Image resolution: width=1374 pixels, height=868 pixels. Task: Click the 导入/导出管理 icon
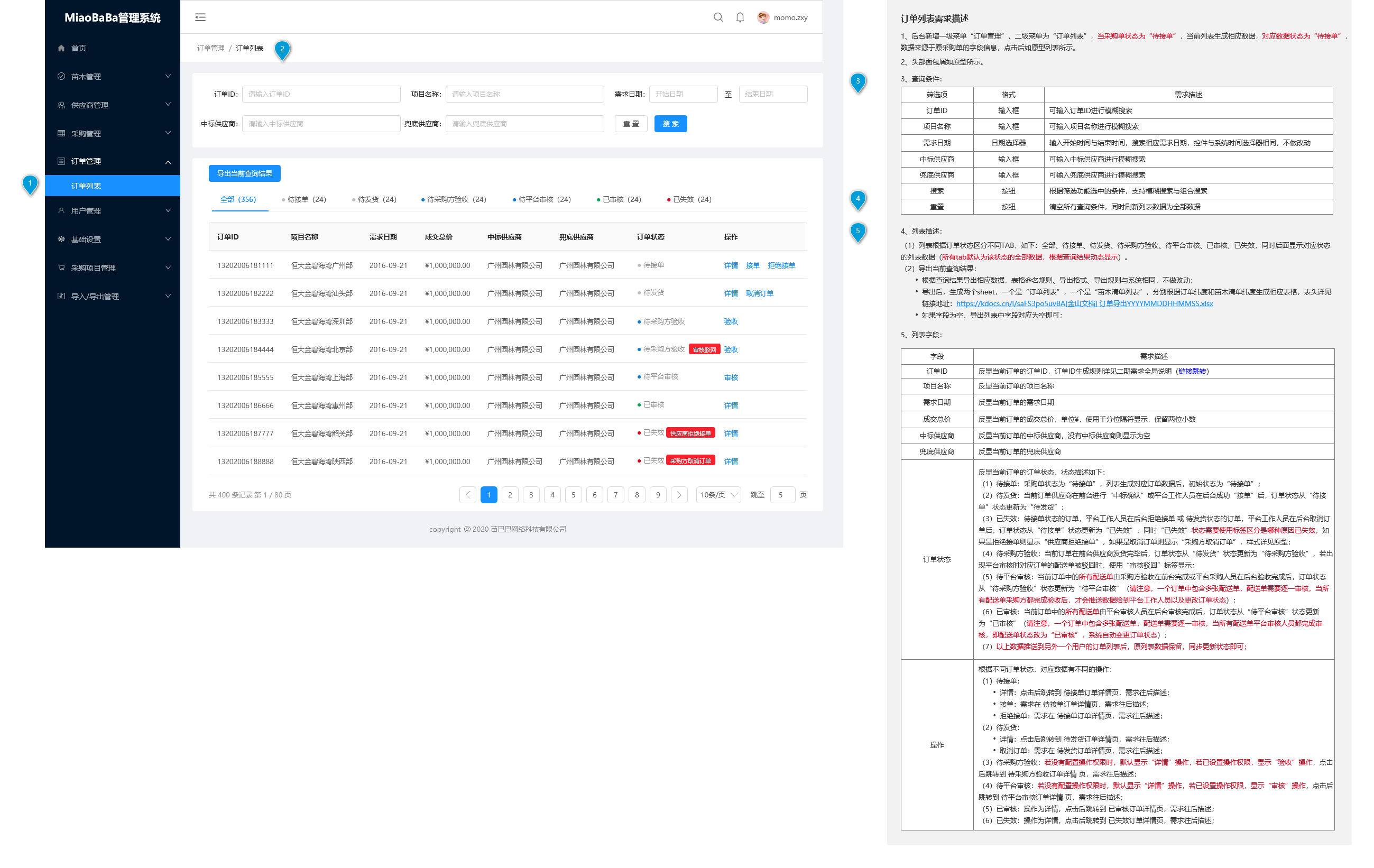click(x=61, y=296)
